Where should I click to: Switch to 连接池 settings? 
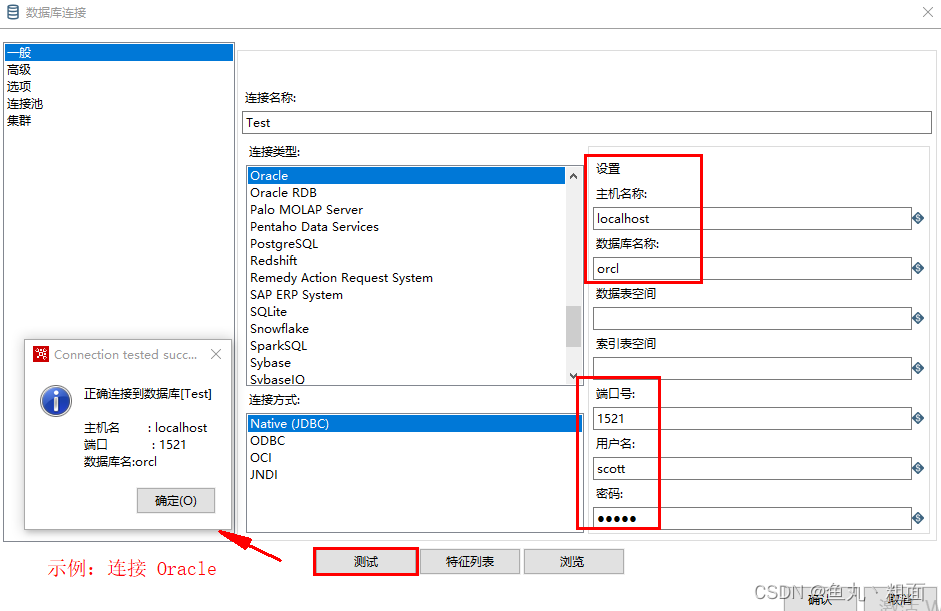[x=119, y=103]
